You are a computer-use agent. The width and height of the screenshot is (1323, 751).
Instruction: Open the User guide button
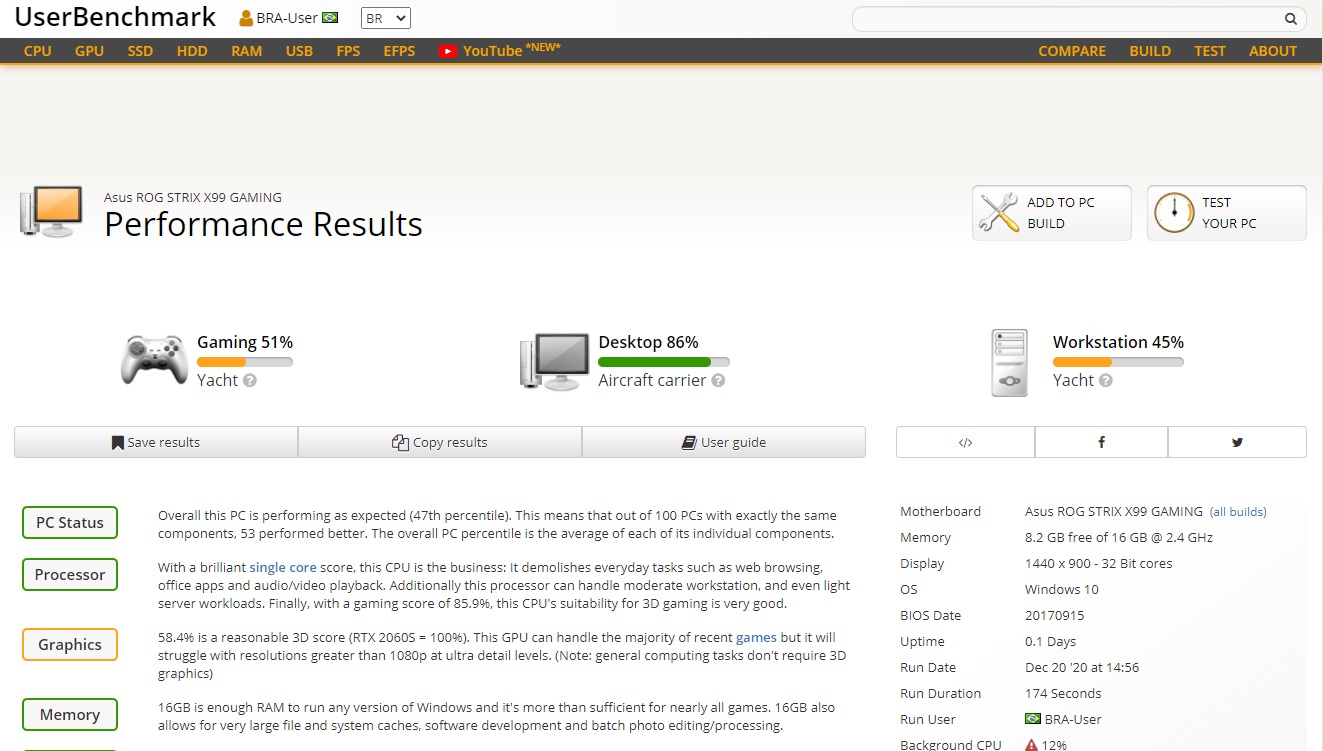click(724, 442)
